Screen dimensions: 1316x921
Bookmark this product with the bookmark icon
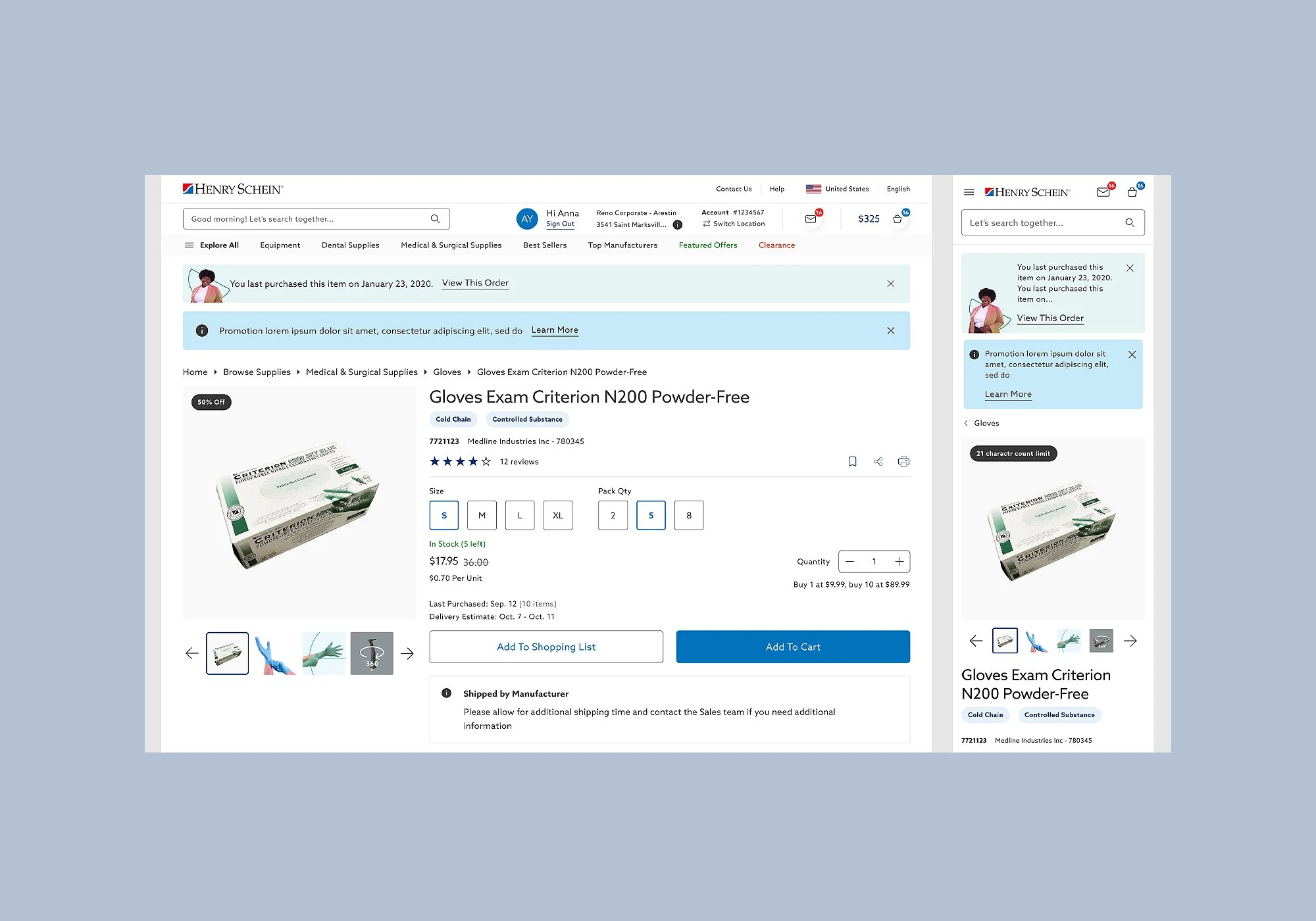point(852,462)
